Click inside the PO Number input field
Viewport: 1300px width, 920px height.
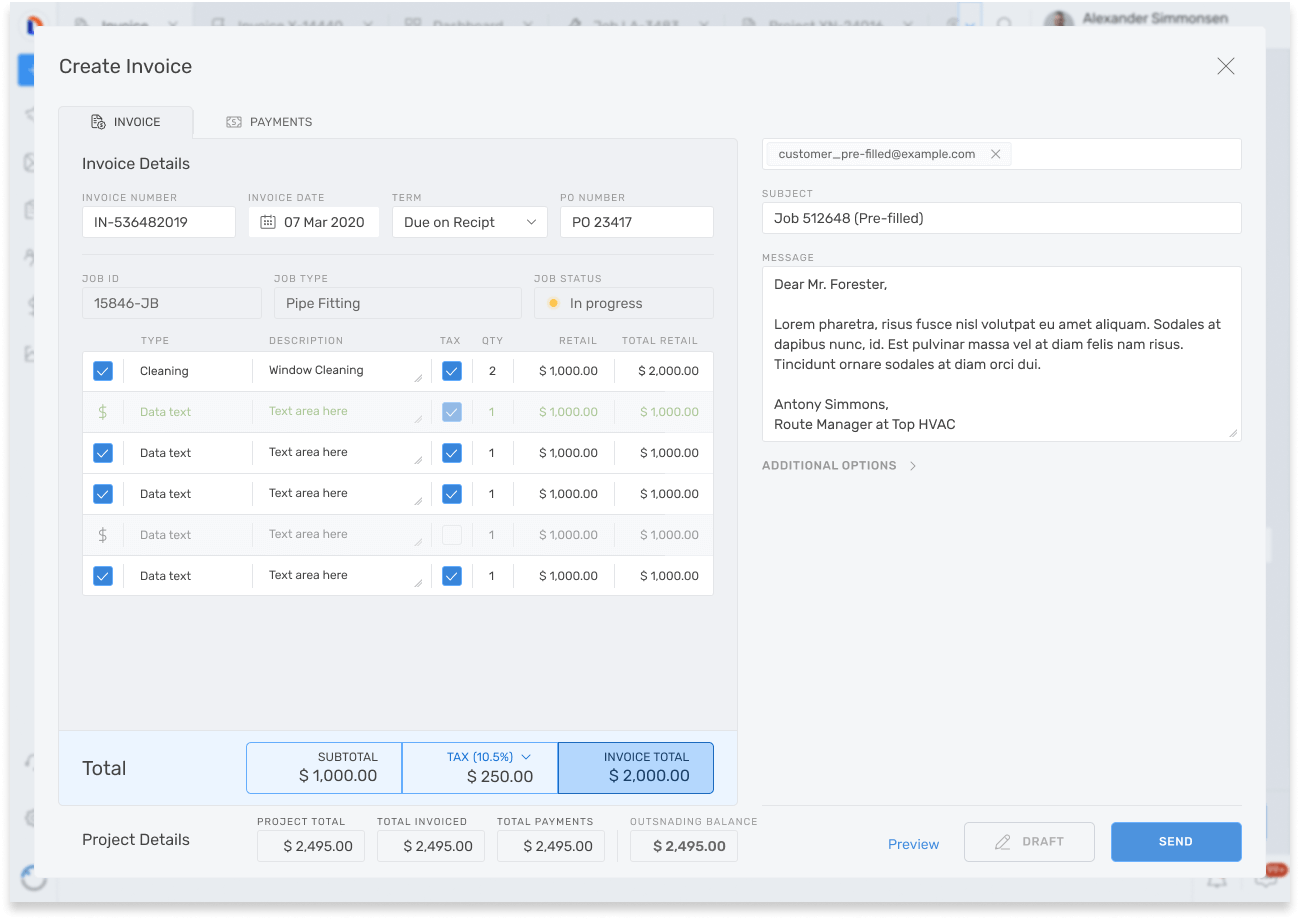point(637,221)
